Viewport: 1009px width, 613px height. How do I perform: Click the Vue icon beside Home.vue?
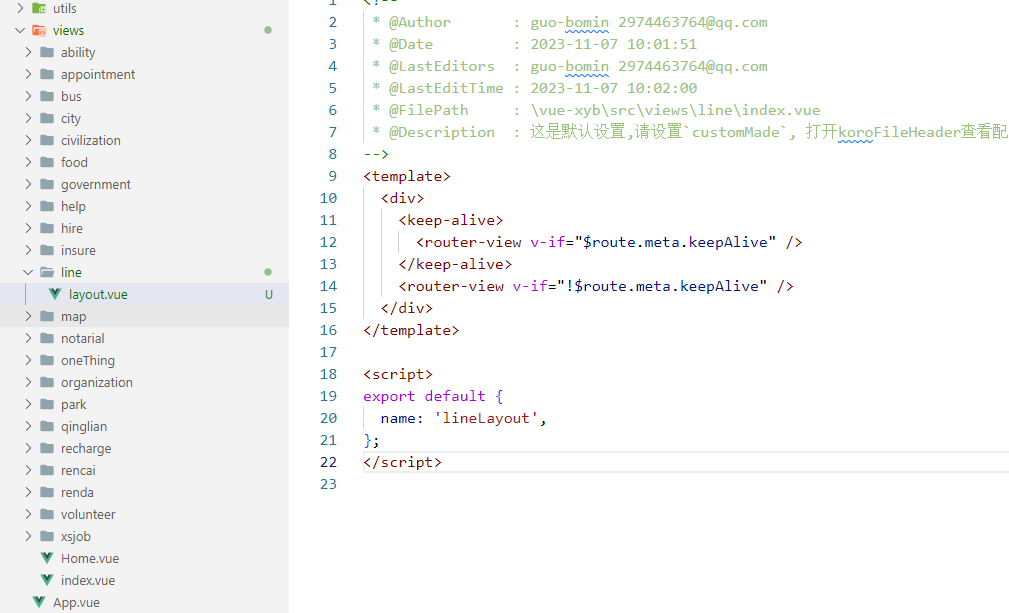tap(47, 558)
